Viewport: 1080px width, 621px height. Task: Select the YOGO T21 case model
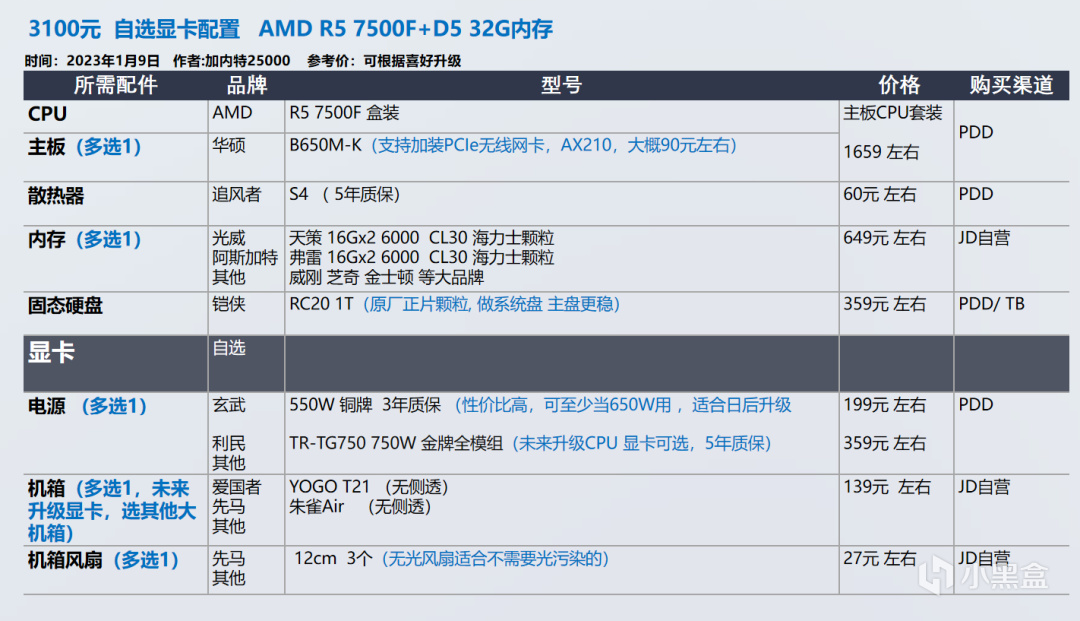329,487
